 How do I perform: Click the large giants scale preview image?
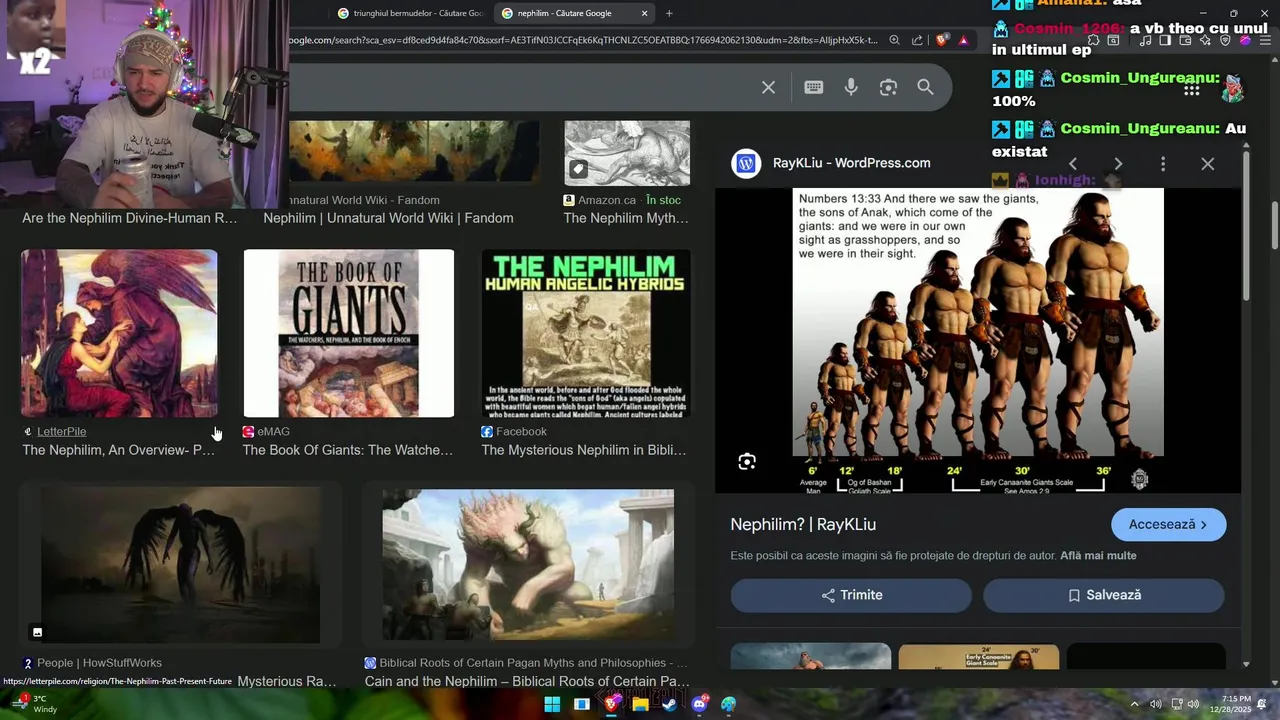click(978, 340)
